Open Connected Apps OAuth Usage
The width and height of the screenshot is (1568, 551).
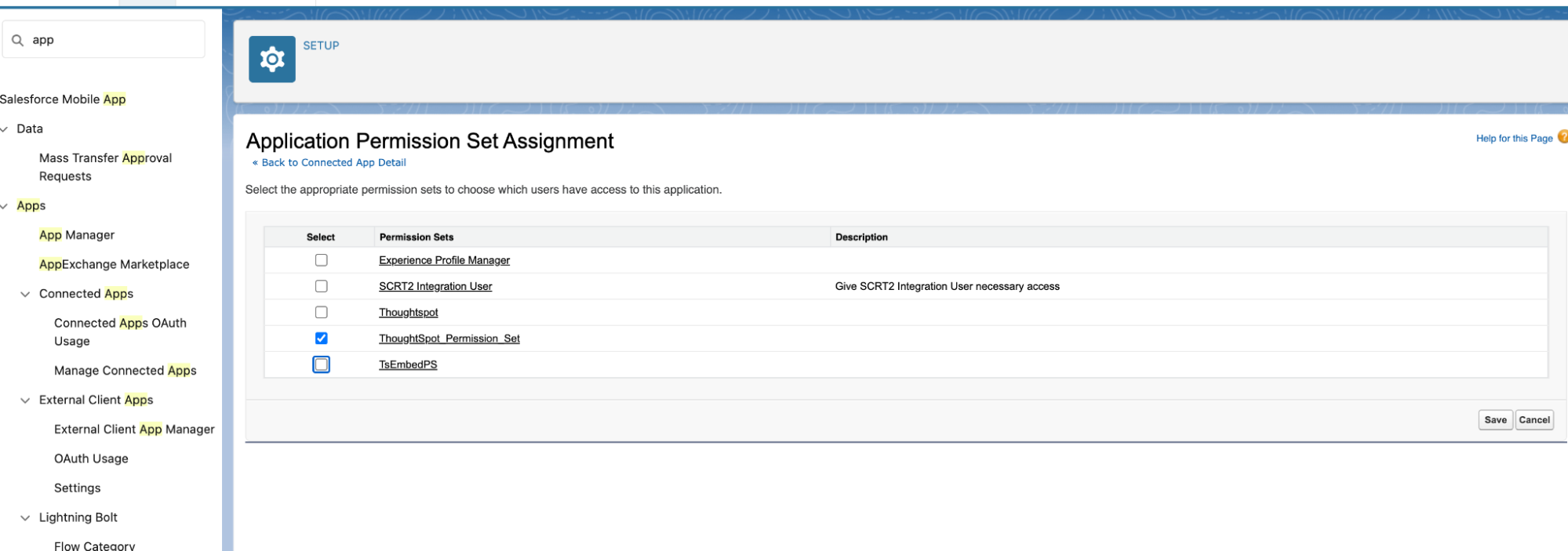pyautogui.click(x=120, y=332)
